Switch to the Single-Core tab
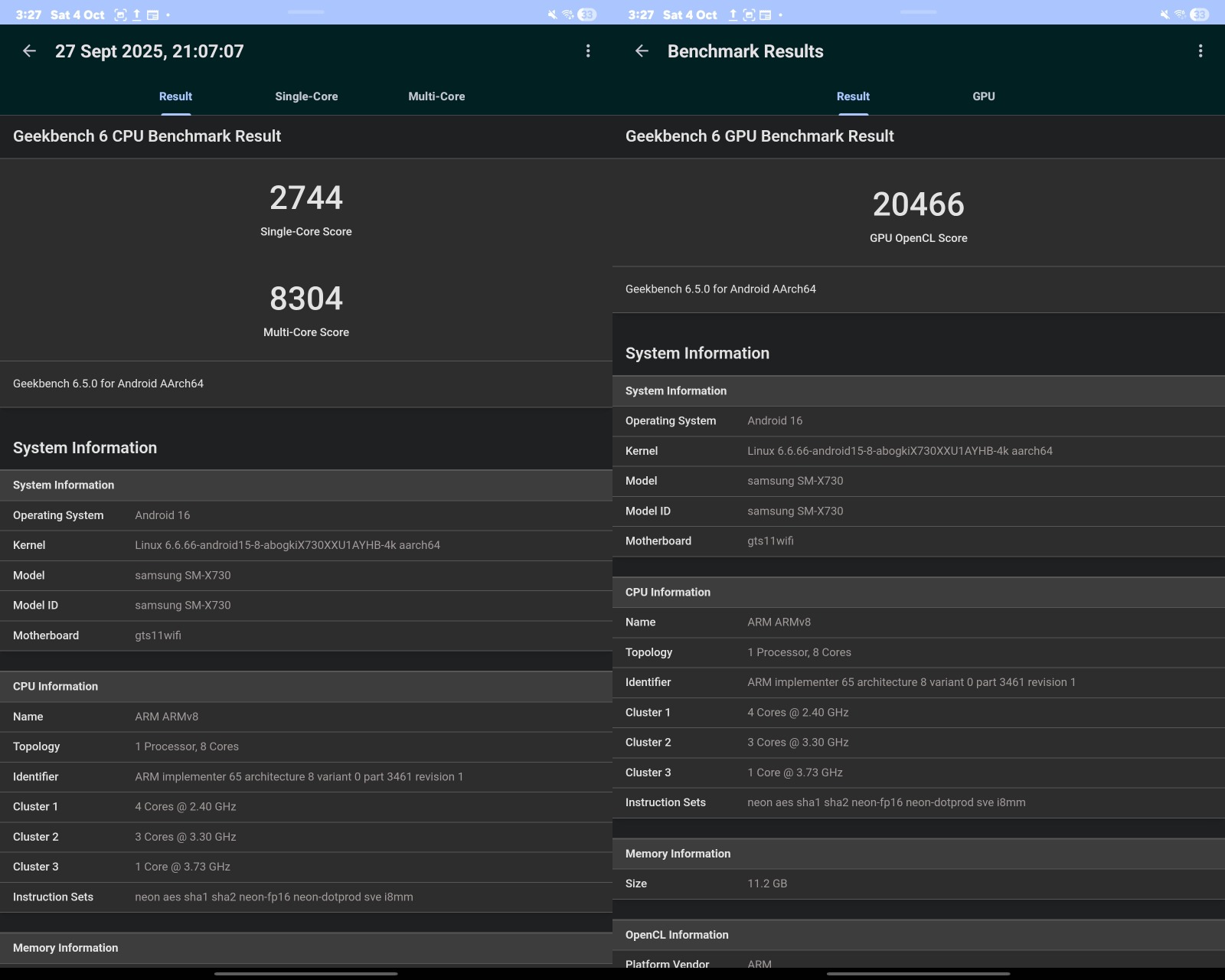The height and width of the screenshot is (980, 1225). [306, 96]
